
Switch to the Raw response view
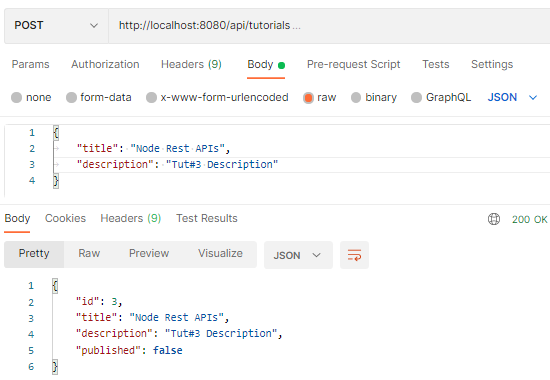coord(89,253)
